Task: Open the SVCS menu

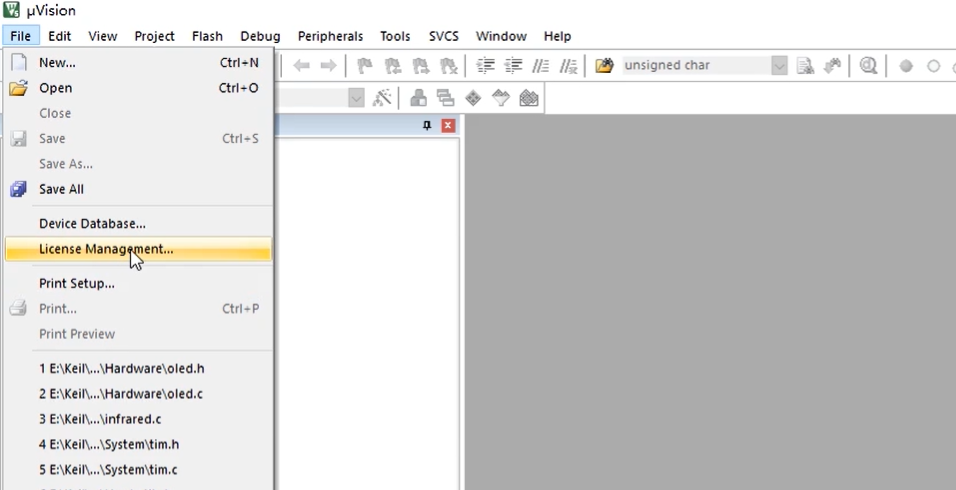Action: click(x=444, y=36)
